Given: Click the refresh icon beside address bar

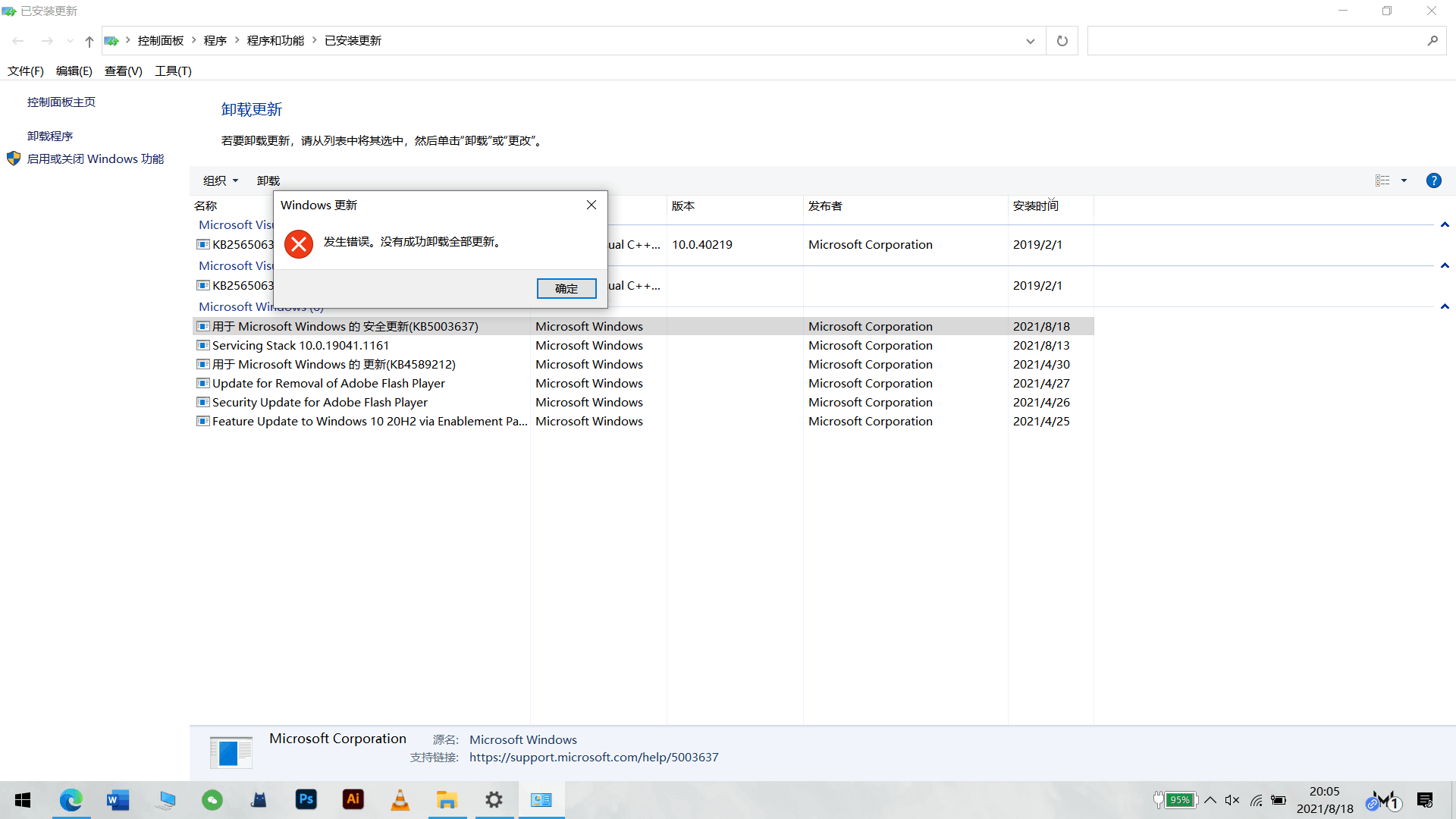Looking at the screenshot, I should (1062, 41).
